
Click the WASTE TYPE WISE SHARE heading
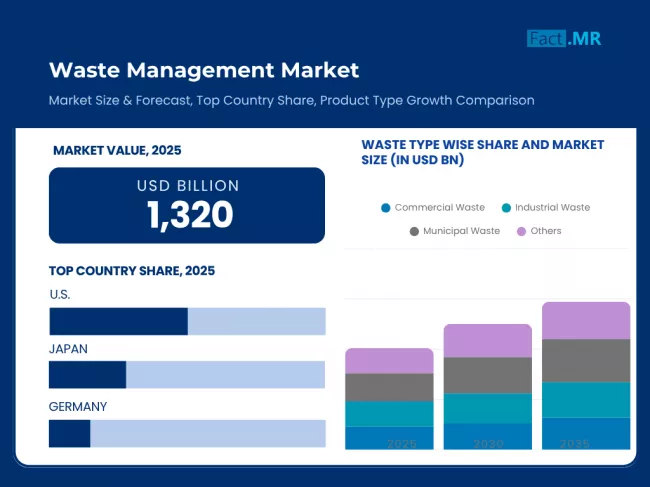tap(483, 152)
